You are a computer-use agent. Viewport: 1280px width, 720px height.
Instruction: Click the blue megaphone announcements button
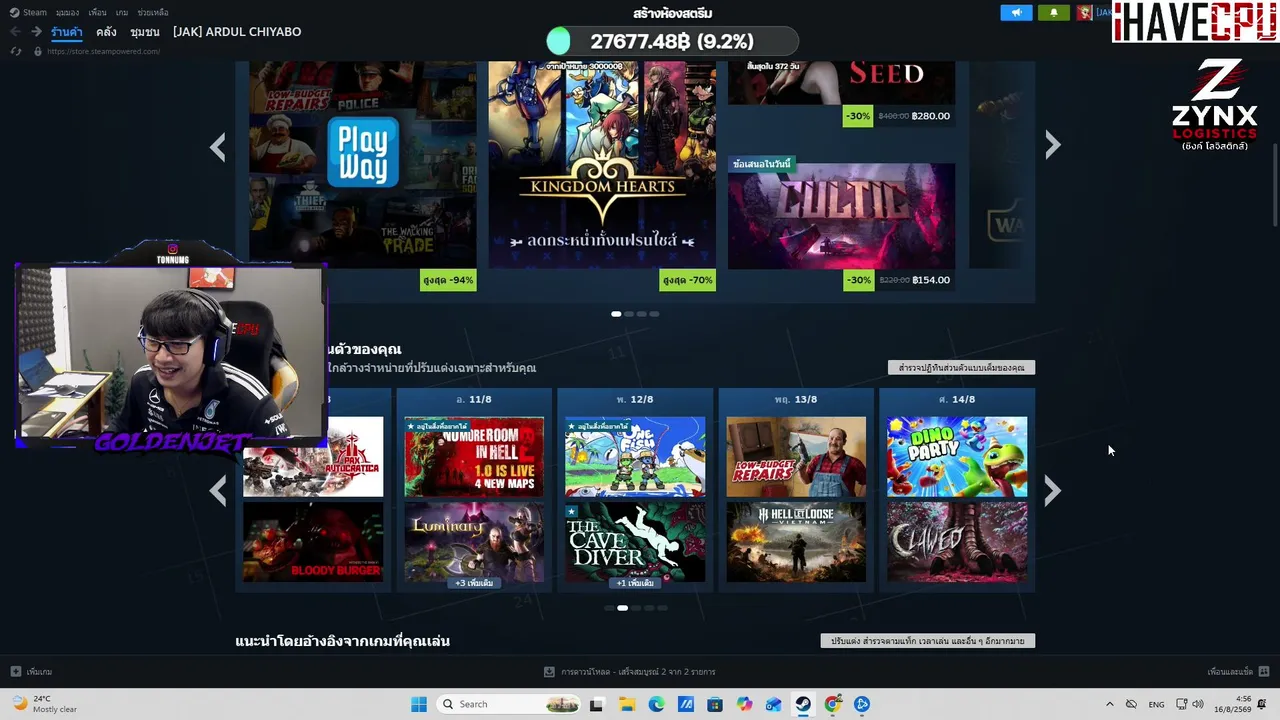(1016, 13)
